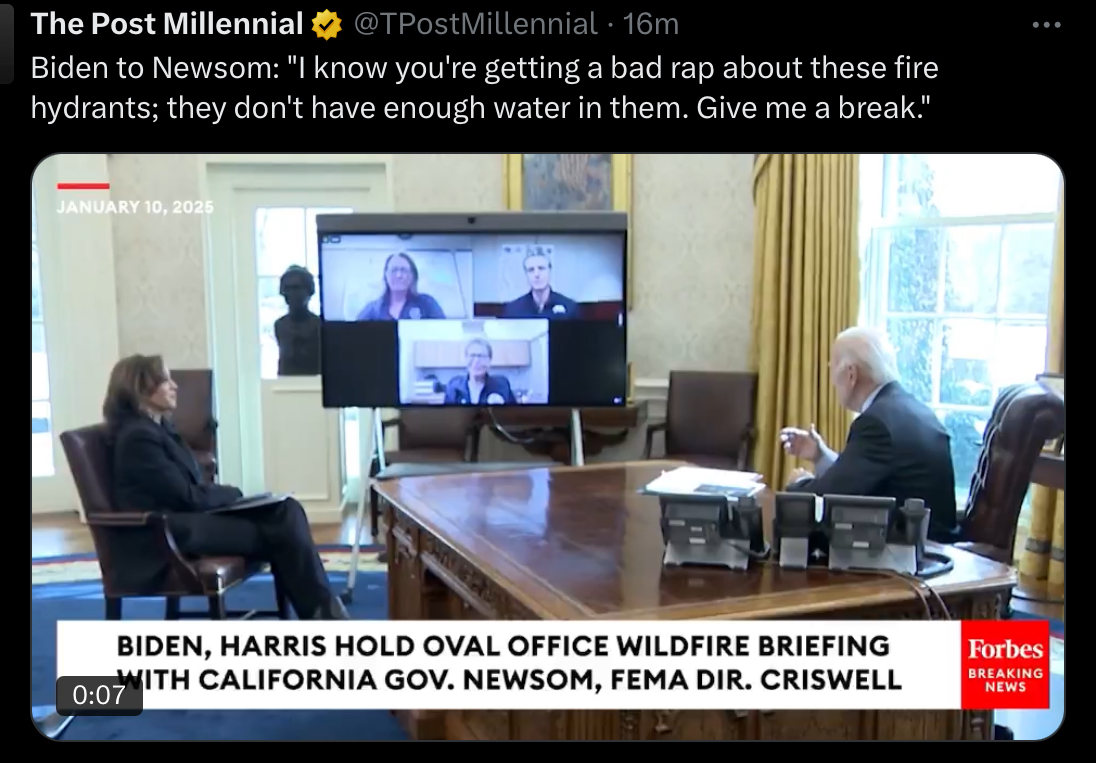
Task: Open The Post Millennial profile name
Action: click(166, 24)
